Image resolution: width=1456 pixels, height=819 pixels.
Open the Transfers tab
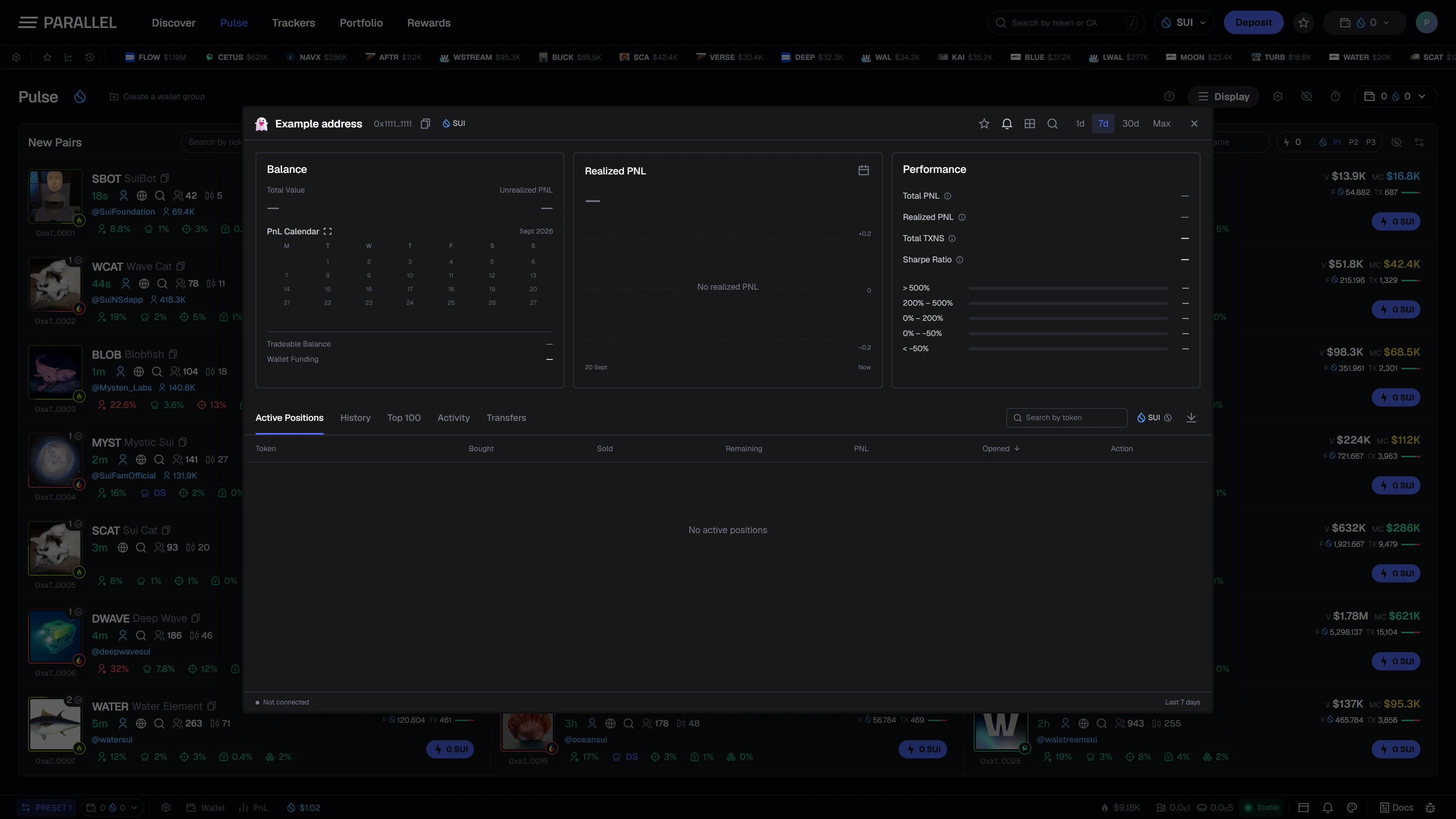click(507, 418)
